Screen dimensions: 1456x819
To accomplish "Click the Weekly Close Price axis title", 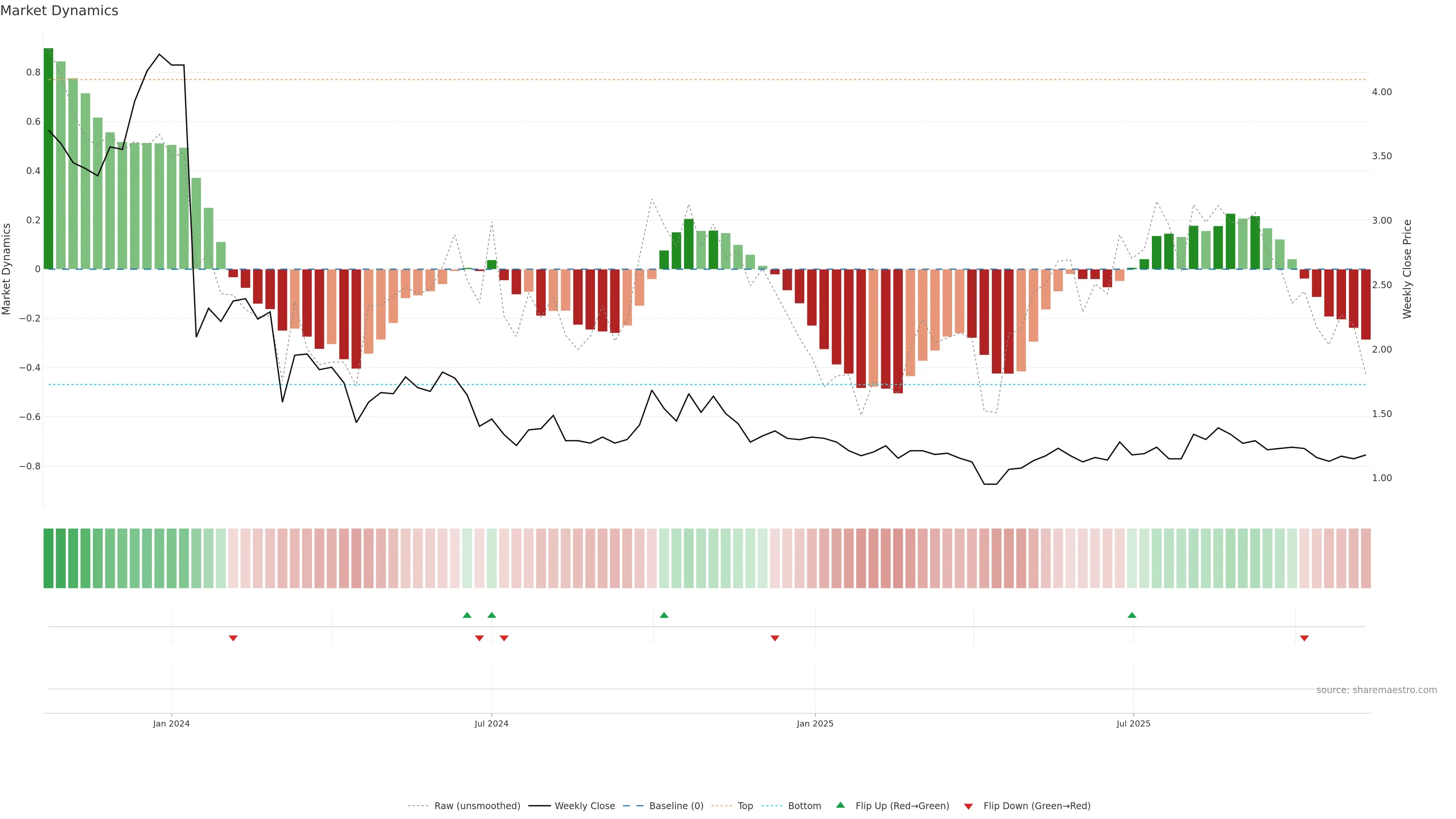I will click(x=1407, y=269).
